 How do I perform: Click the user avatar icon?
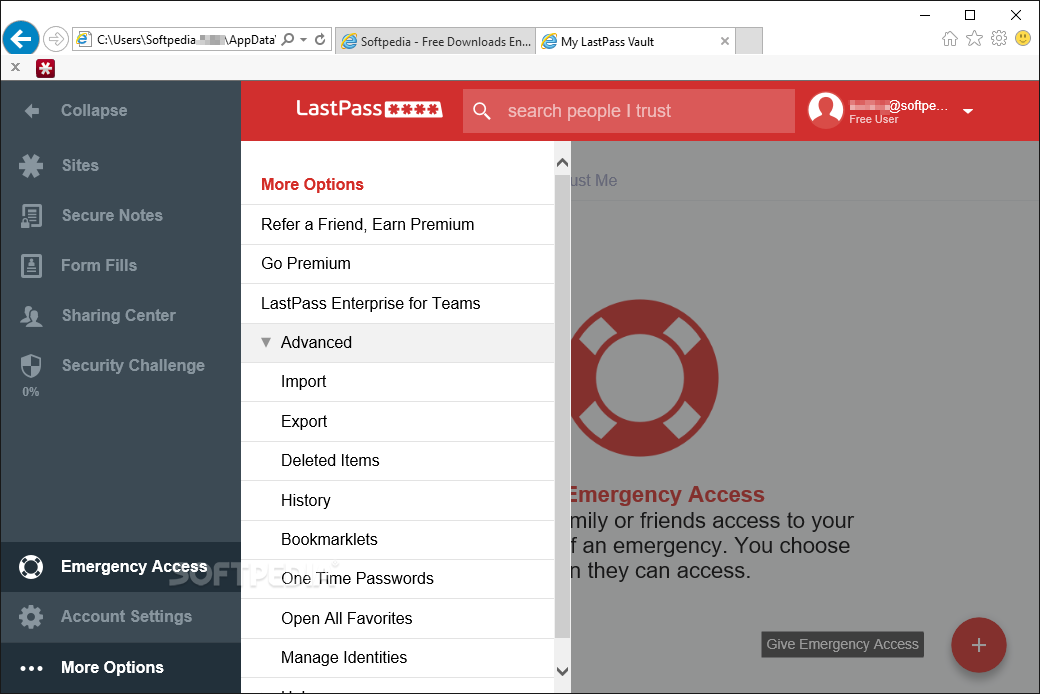click(826, 110)
